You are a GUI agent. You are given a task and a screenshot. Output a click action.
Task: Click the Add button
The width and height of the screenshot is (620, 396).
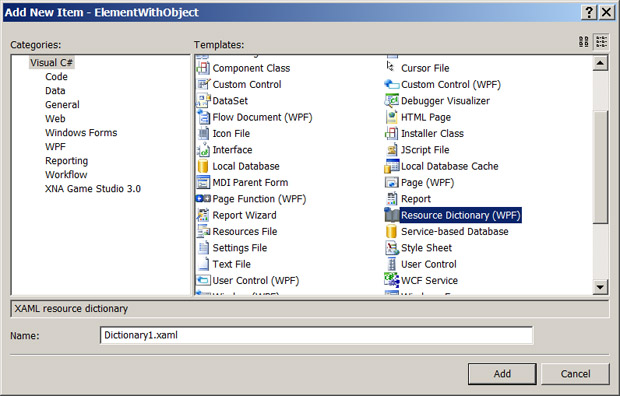(x=502, y=374)
